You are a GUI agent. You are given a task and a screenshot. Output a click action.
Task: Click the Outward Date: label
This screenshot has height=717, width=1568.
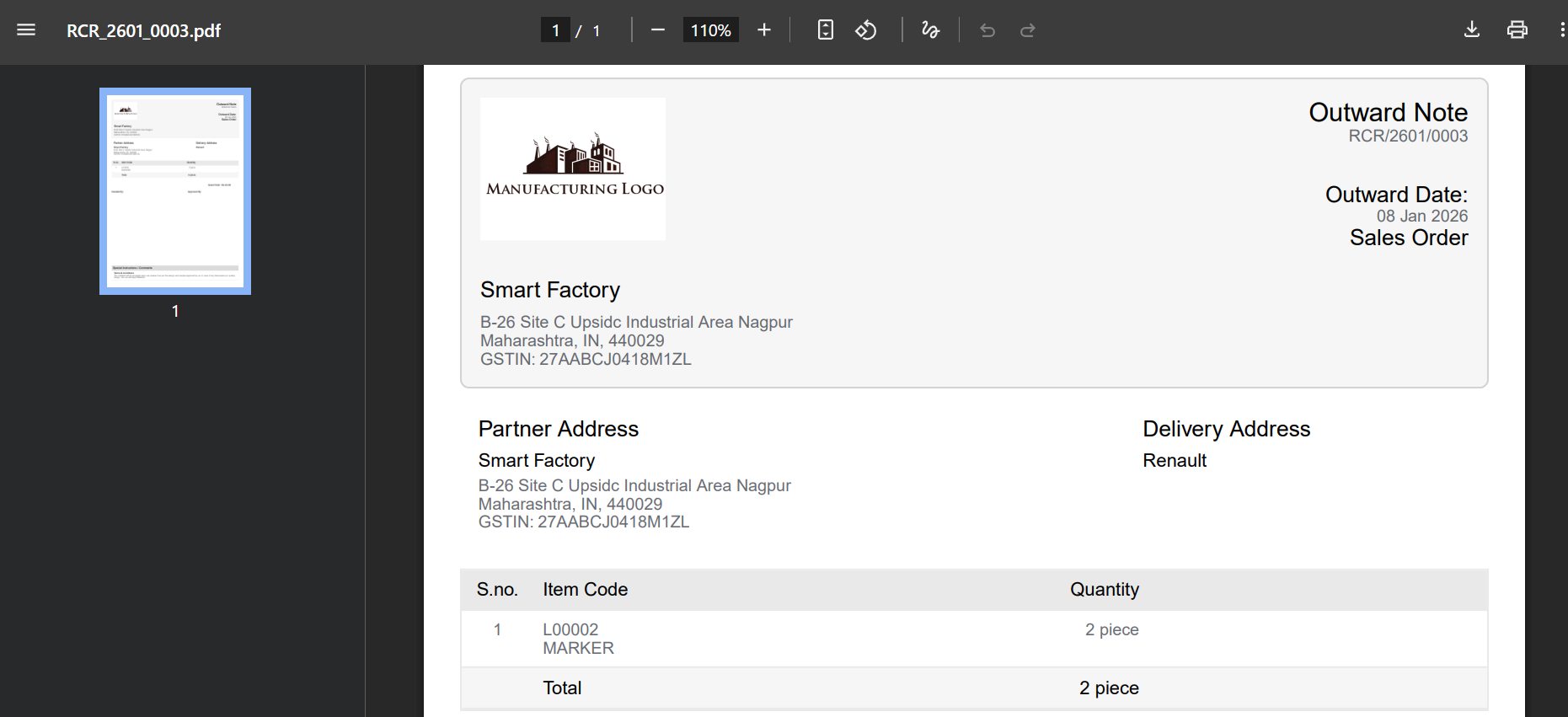[x=1396, y=195]
